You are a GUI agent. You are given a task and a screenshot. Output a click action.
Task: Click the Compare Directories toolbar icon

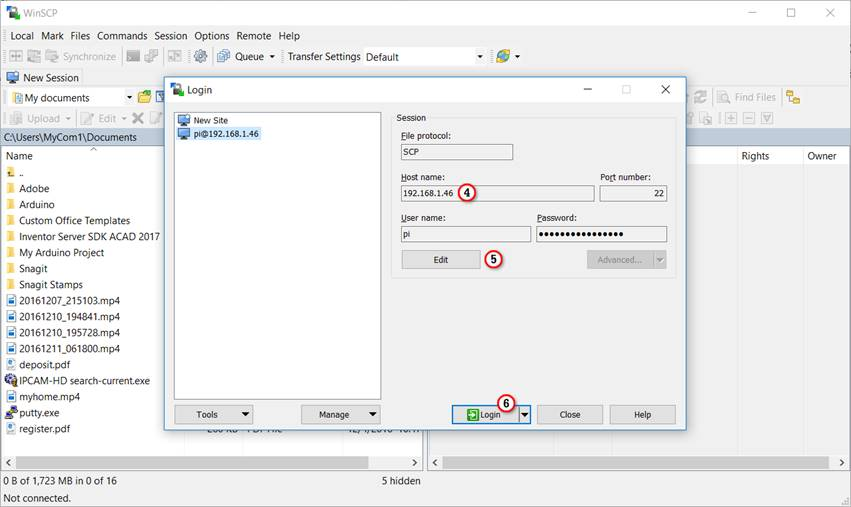pos(16,56)
